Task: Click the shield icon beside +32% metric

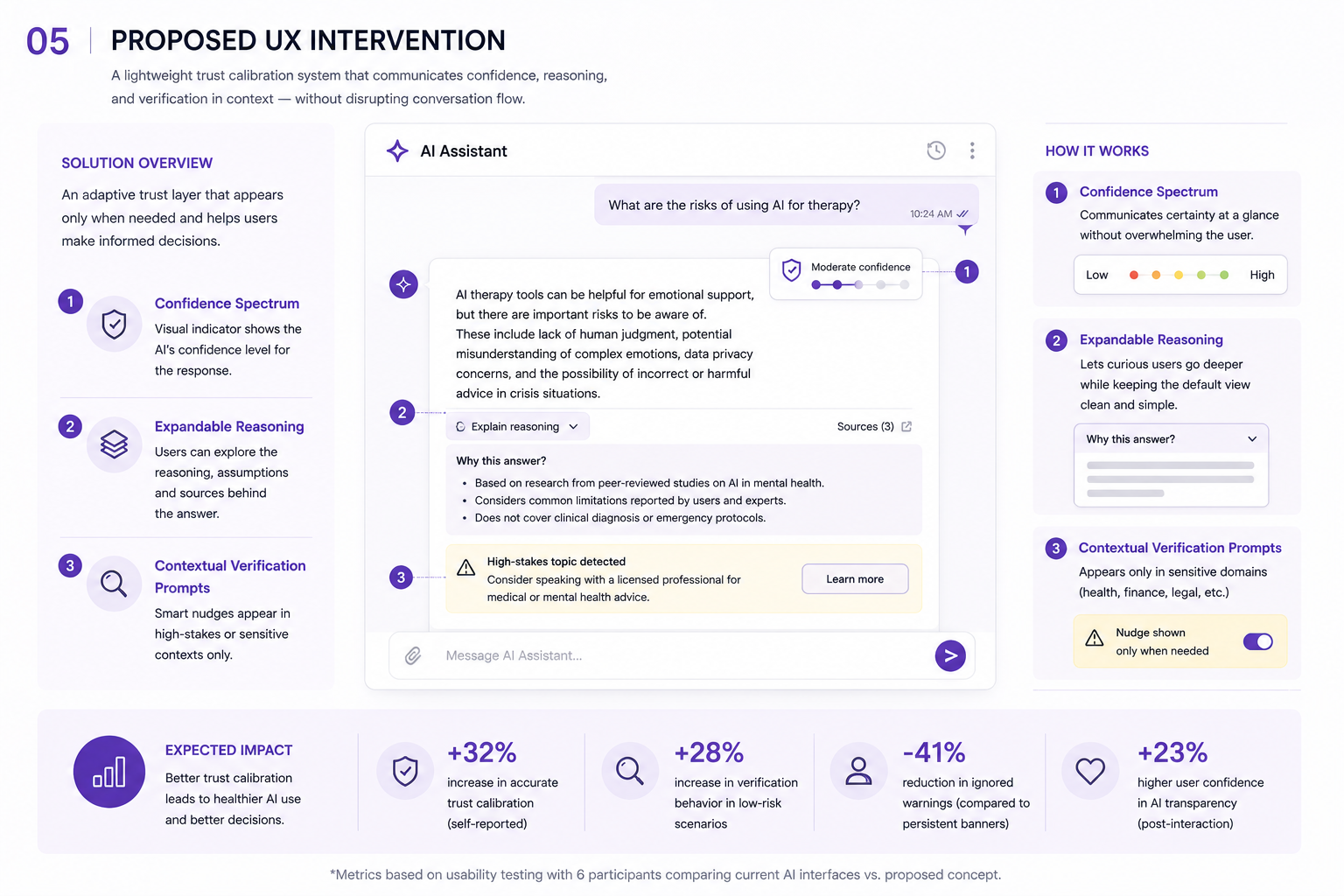Action: point(405,771)
